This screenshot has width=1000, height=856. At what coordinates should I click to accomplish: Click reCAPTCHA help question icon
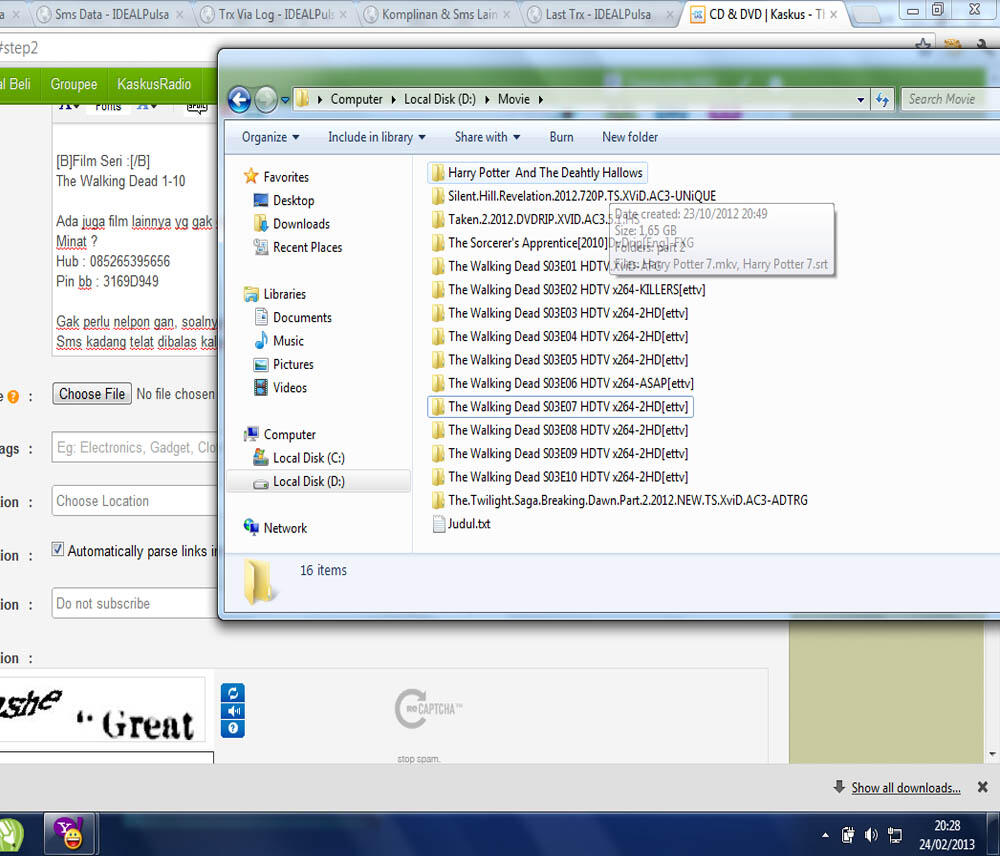pos(233,728)
